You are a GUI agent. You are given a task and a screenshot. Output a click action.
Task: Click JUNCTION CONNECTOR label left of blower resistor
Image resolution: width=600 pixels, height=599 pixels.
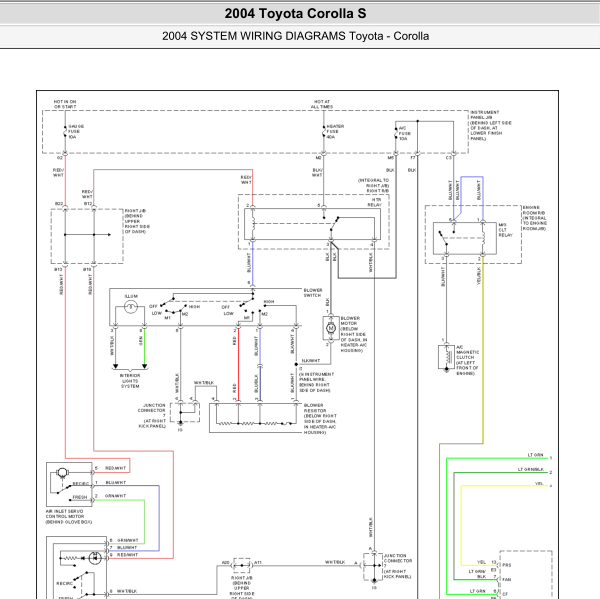(152, 415)
